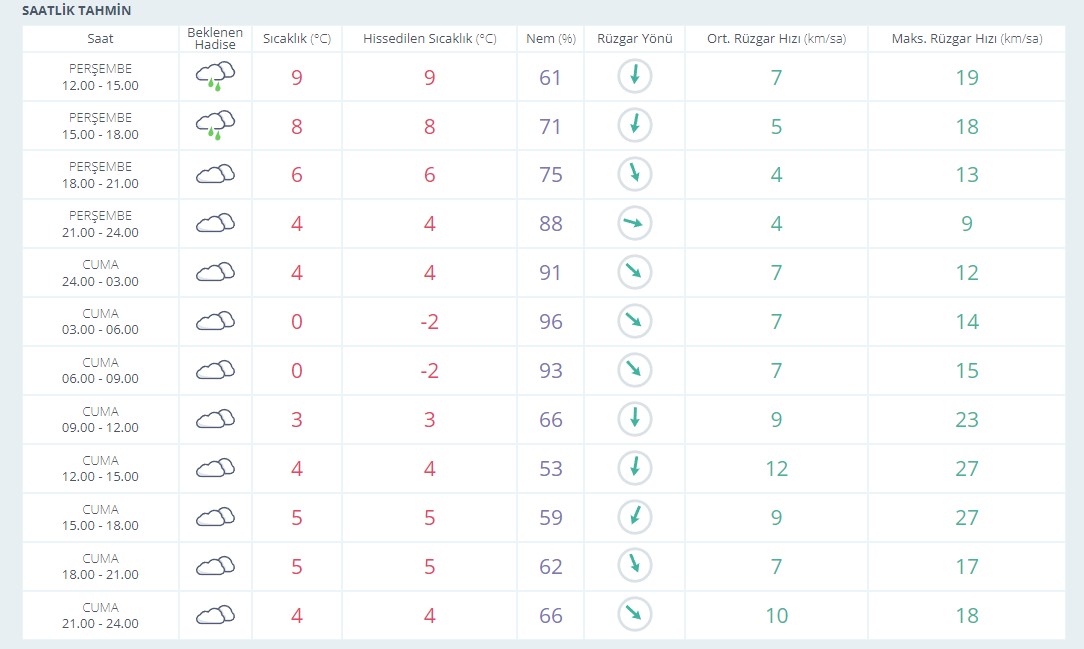The width and height of the screenshot is (1084, 649).
Task: Click the rain icon for Perşembe 15.00 - 18.00
Action: [215, 125]
